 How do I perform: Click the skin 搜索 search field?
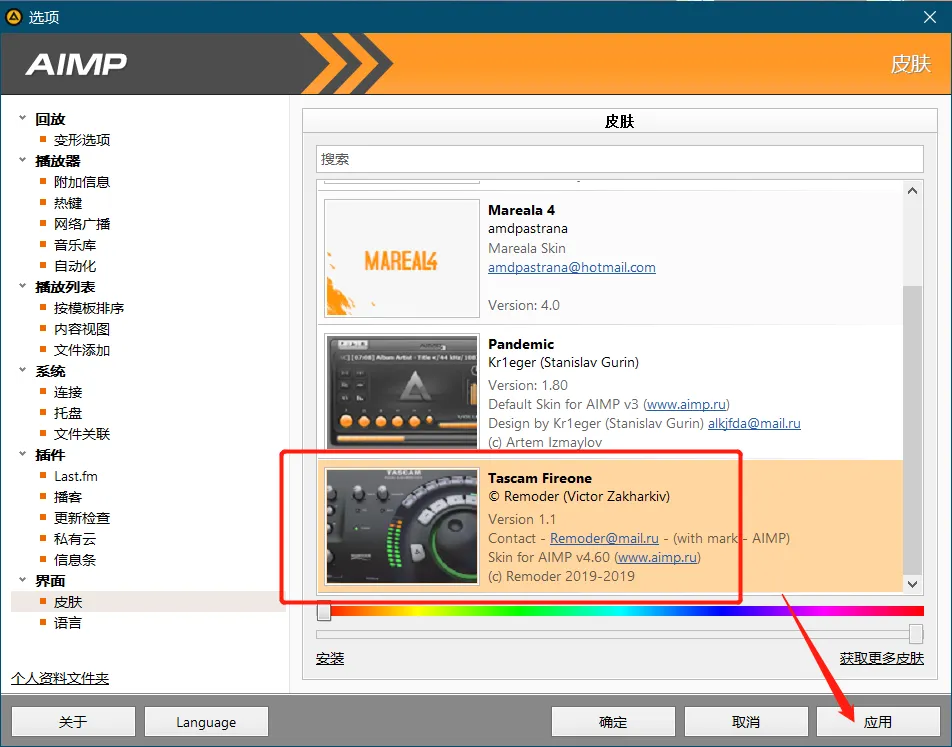(x=620, y=159)
